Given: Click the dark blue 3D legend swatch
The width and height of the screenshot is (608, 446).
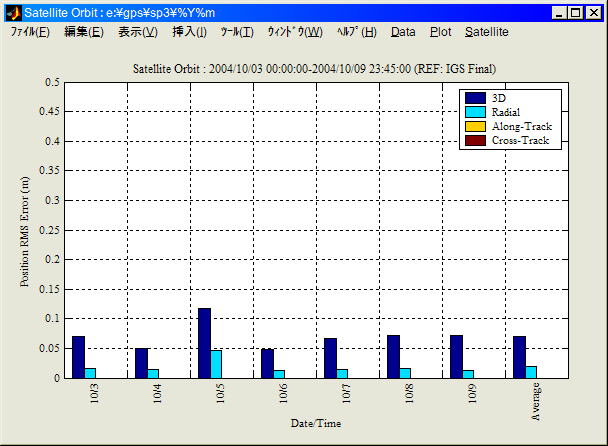Looking at the screenshot, I should [x=475, y=98].
